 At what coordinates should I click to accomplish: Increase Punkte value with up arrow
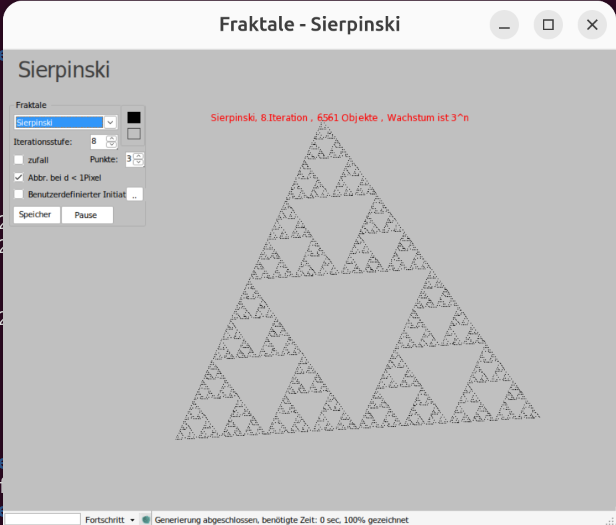139,155
